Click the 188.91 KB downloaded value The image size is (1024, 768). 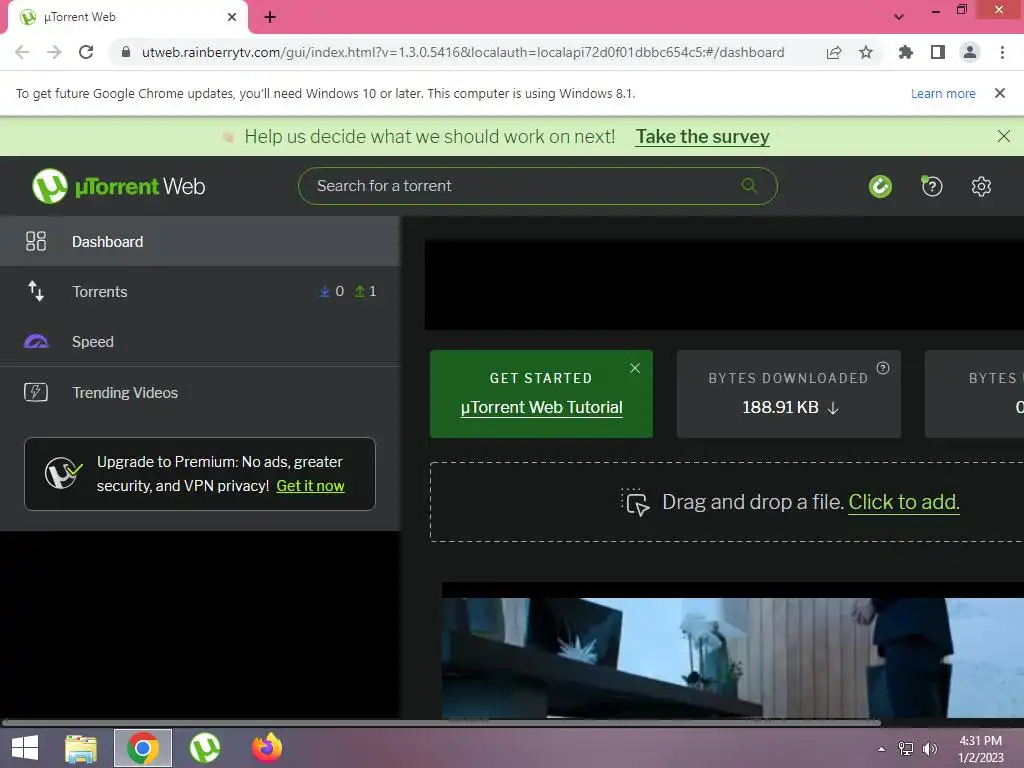pyautogui.click(x=780, y=408)
